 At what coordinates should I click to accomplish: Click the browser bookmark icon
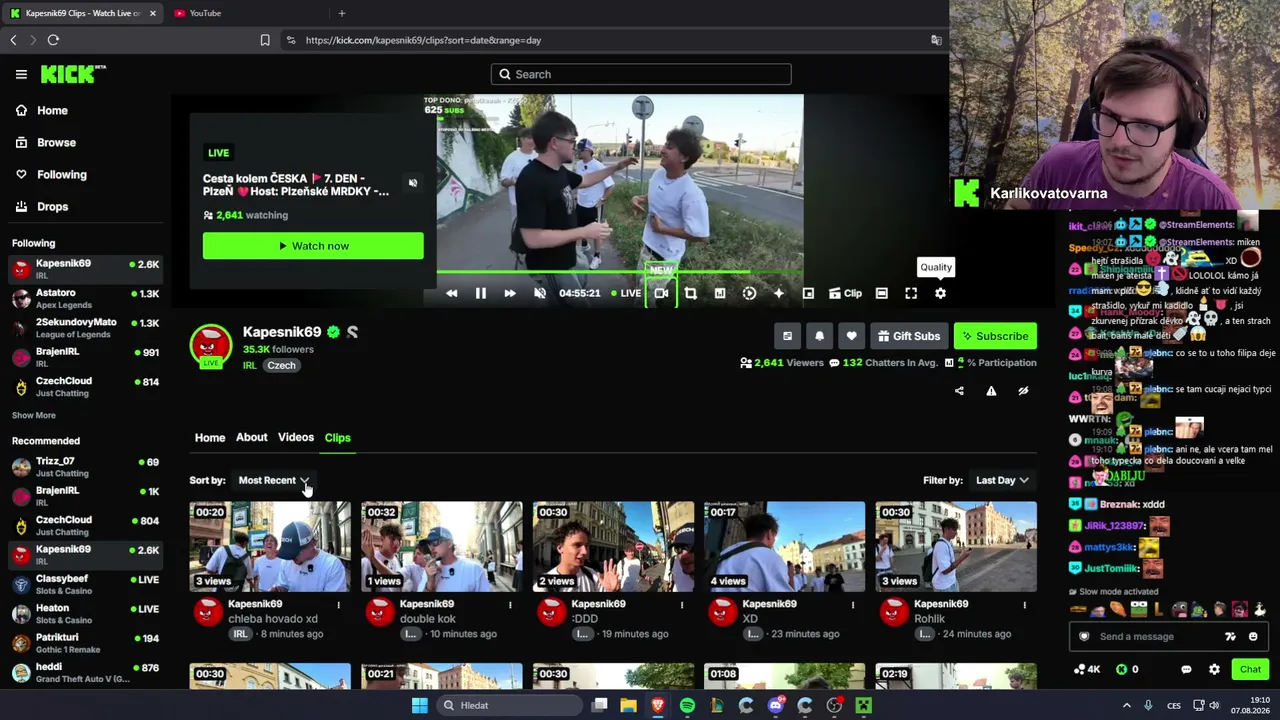[265, 40]
